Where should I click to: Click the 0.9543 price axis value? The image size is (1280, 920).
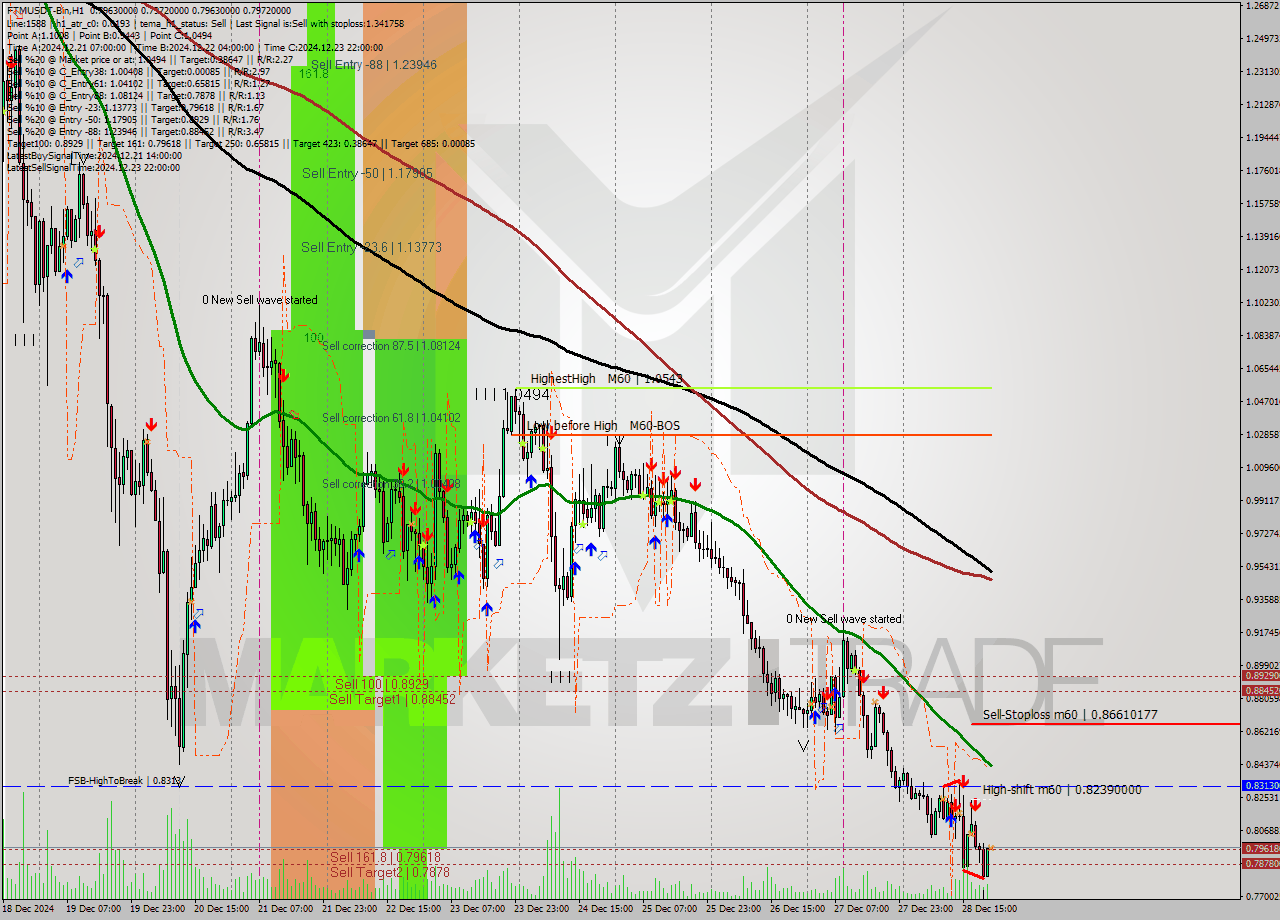coord(1261,566)
